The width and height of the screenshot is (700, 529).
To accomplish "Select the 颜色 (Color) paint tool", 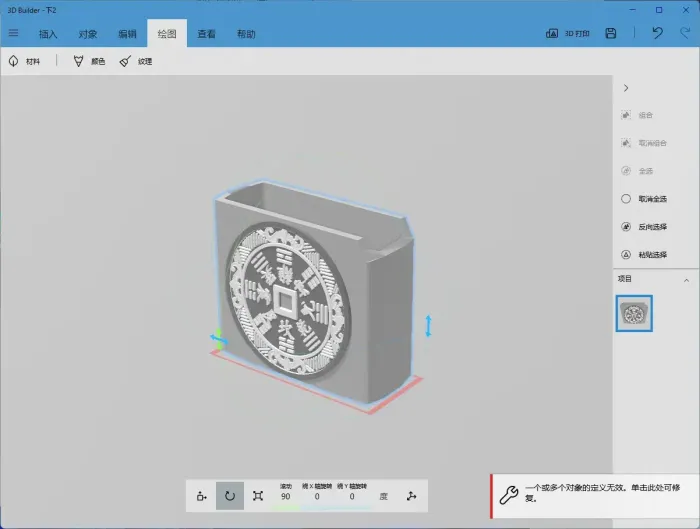I will click(x=89, y=61).
